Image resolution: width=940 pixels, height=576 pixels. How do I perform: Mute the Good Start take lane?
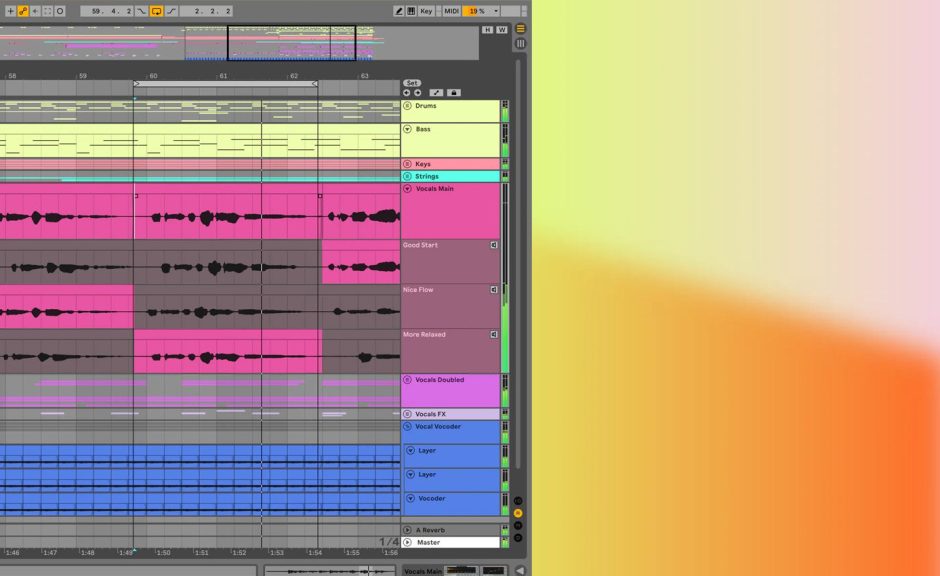[x=493, y=245]
